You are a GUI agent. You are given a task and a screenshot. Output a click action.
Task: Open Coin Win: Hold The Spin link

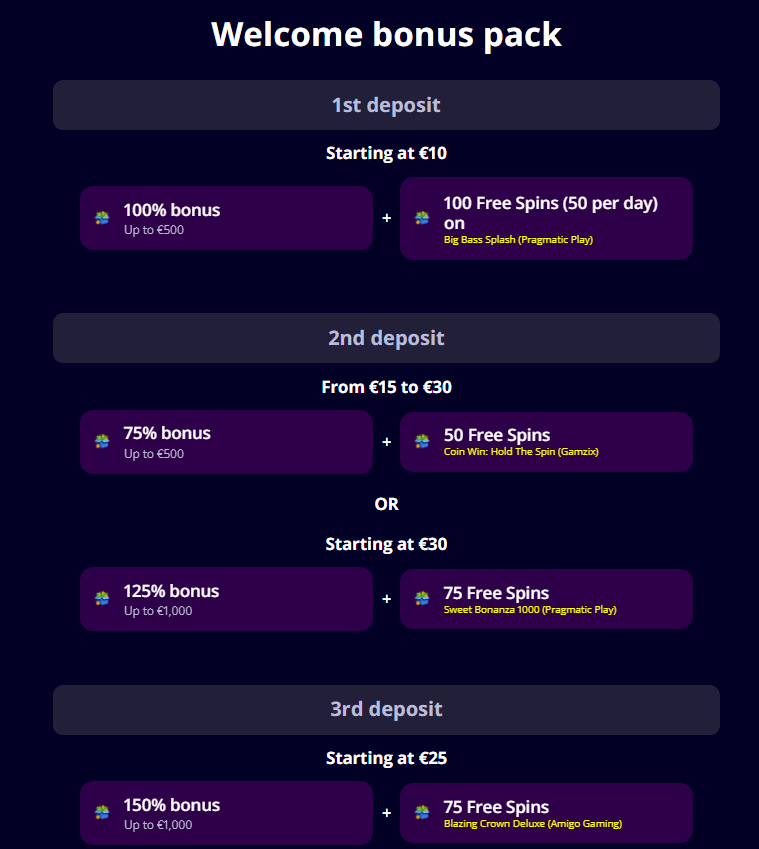[x=520, y=452]
